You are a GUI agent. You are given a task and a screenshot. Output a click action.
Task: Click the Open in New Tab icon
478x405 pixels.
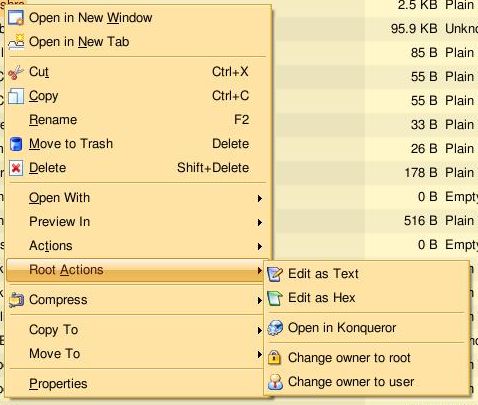point(16,42)
